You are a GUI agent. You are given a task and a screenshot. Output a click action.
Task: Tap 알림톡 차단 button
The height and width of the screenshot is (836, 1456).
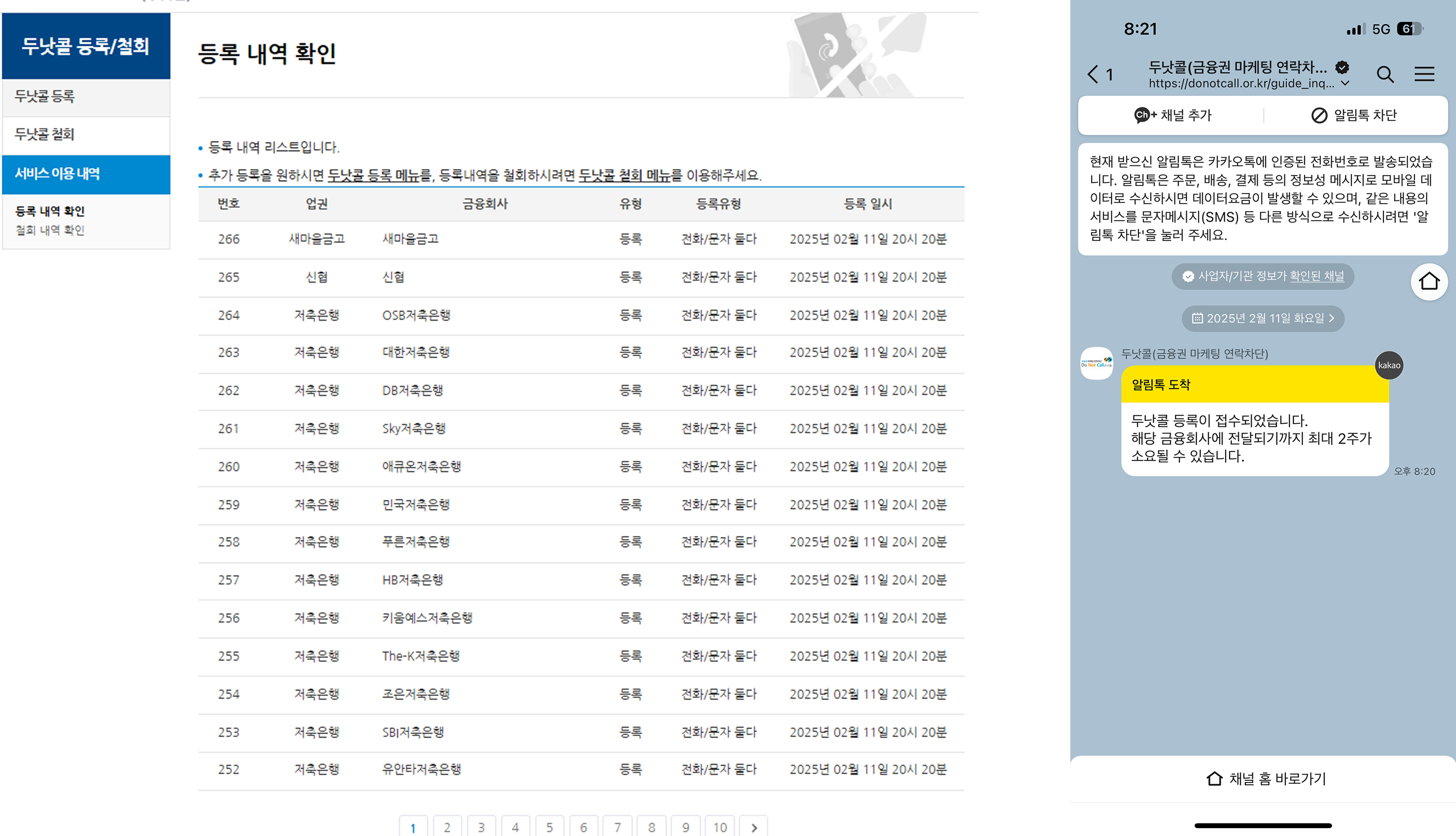[x=1354, y=115]
